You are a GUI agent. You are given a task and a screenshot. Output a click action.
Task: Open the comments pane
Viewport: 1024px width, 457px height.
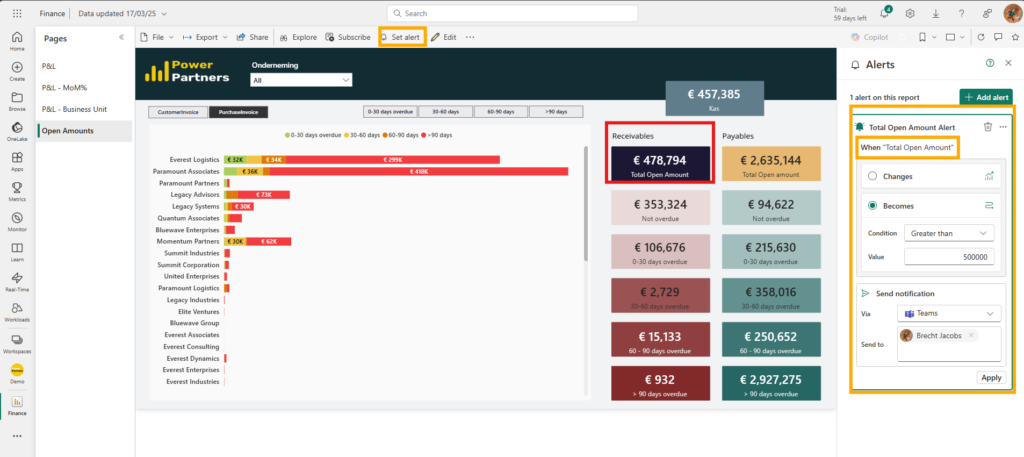[998, 37]
